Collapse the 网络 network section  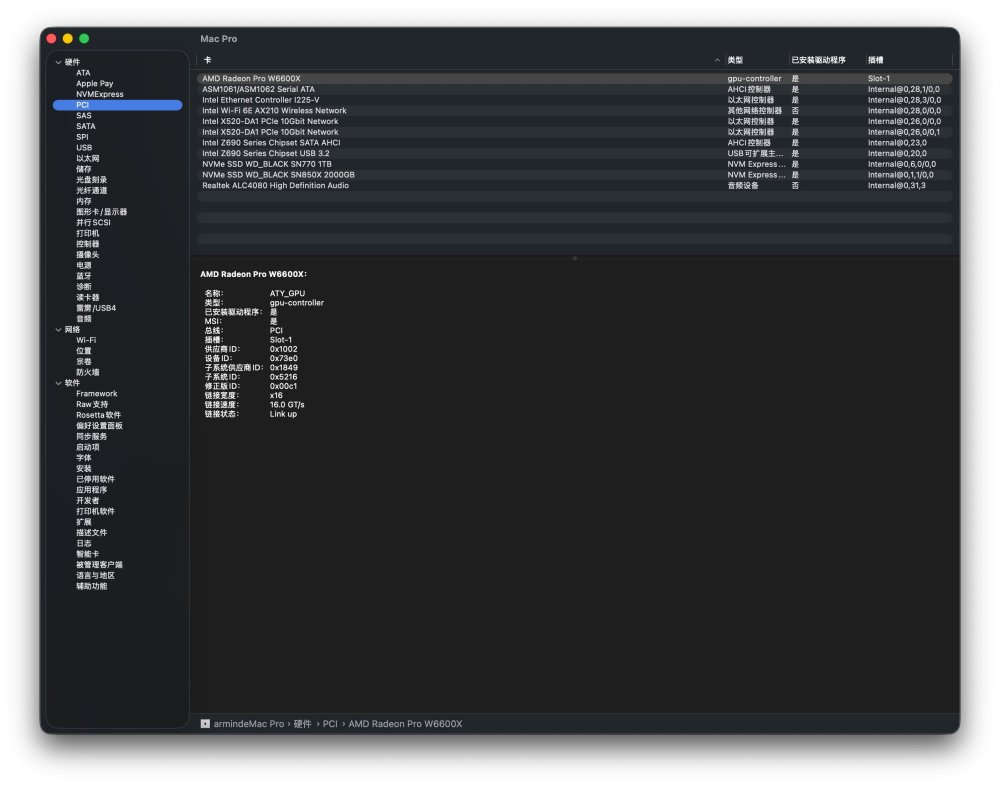[x=58, y=330]
